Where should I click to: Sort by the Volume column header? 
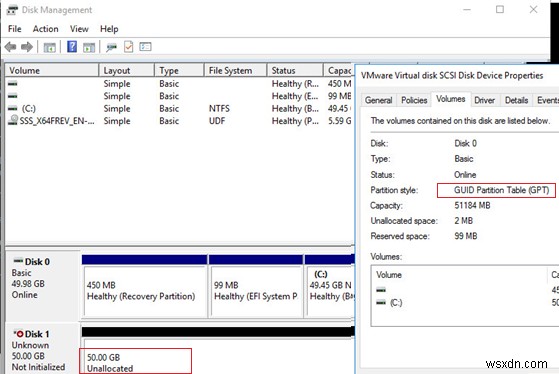(52, 70)
